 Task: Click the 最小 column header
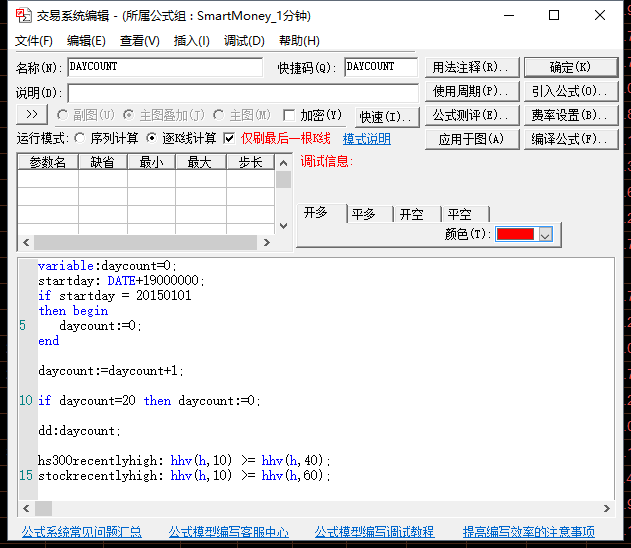(x=151, y=162)
